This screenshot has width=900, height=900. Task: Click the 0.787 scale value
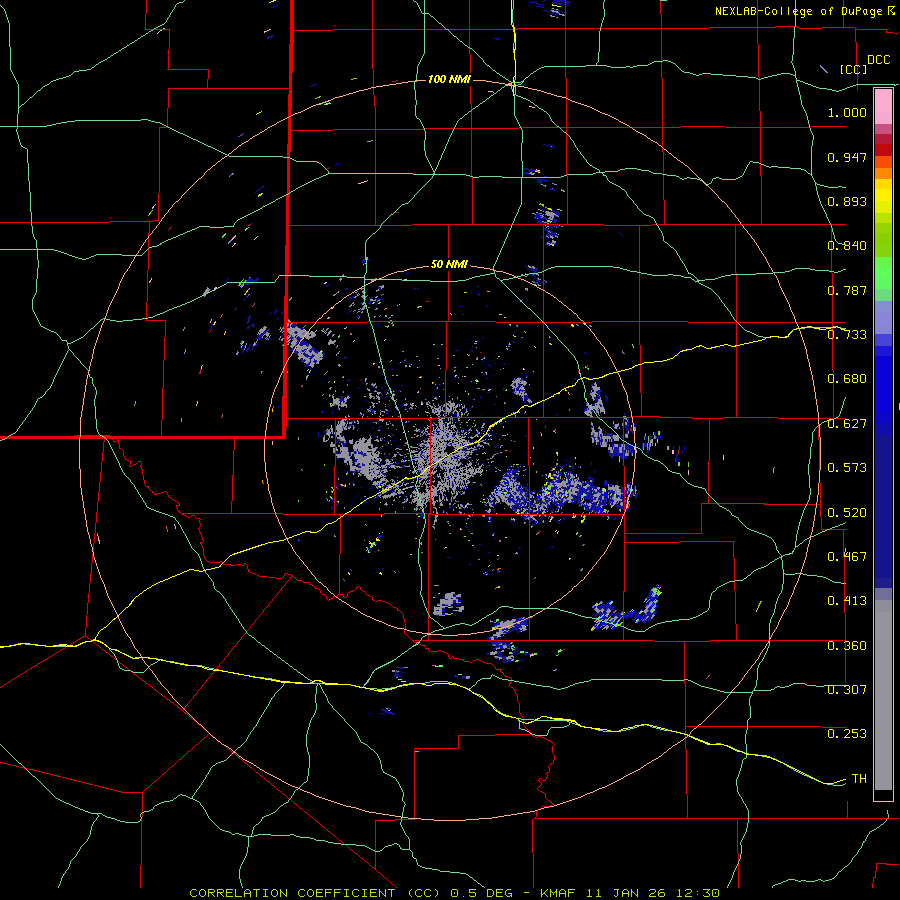[847, 290]
